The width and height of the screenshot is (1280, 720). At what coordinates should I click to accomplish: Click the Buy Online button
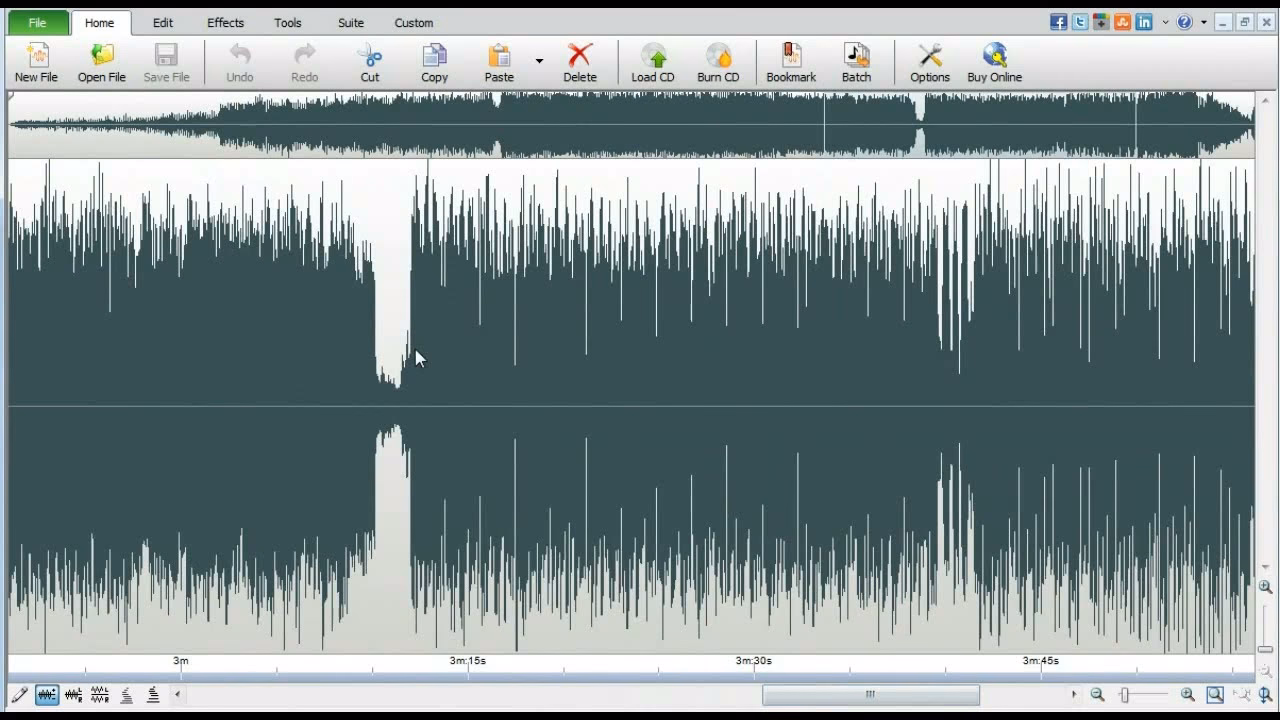[993, 62]
